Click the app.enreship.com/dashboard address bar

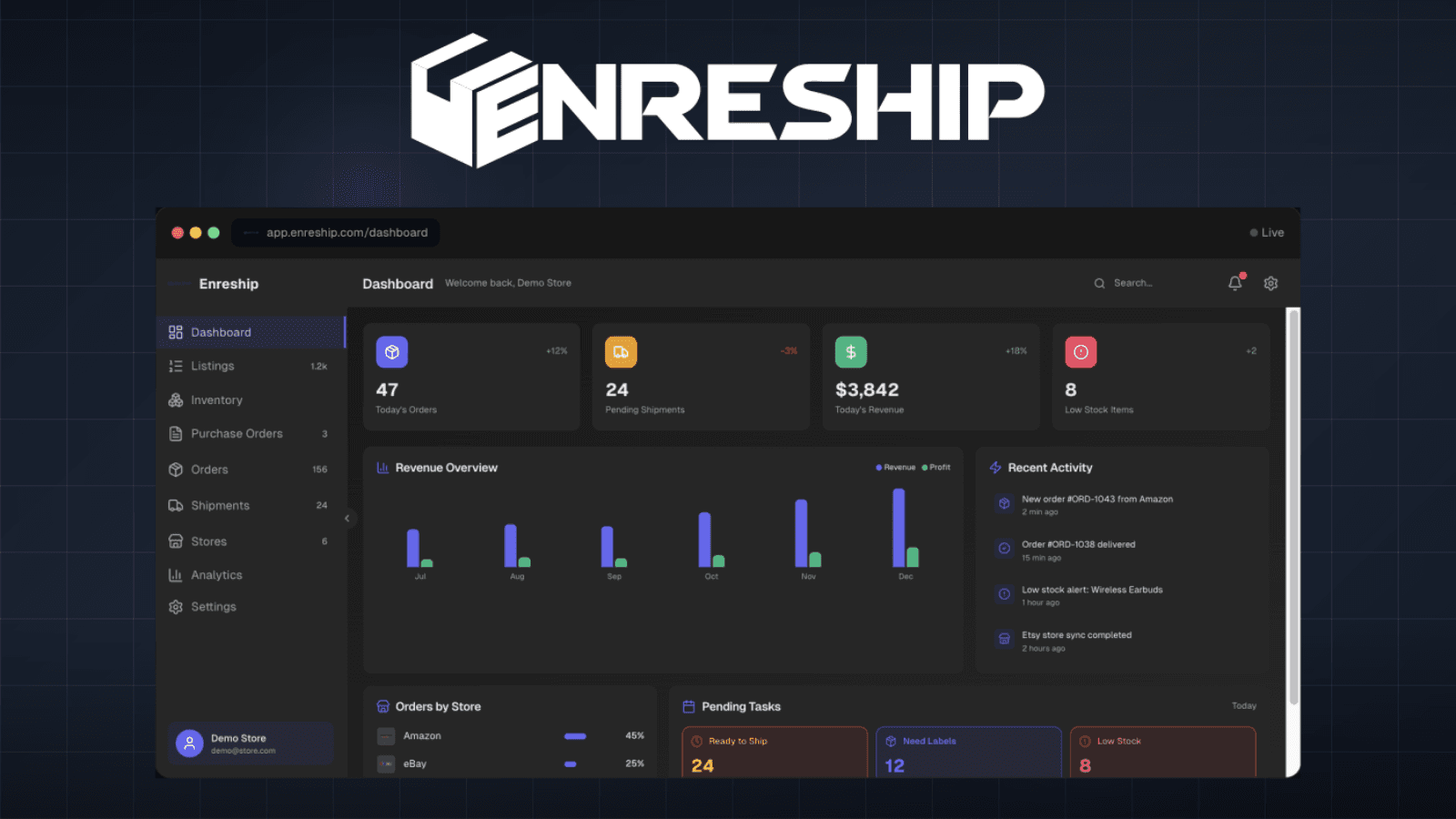click(x=336, y=233)
